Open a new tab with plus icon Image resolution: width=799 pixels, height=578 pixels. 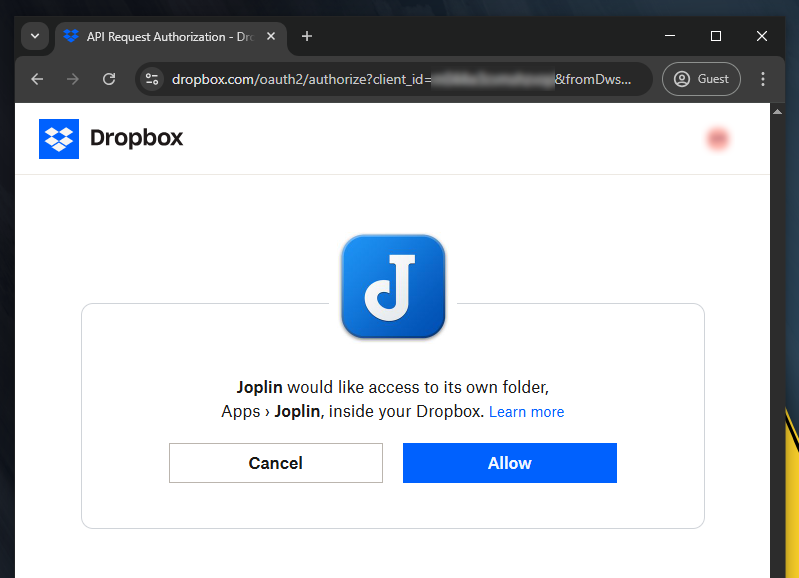(307, 36)
